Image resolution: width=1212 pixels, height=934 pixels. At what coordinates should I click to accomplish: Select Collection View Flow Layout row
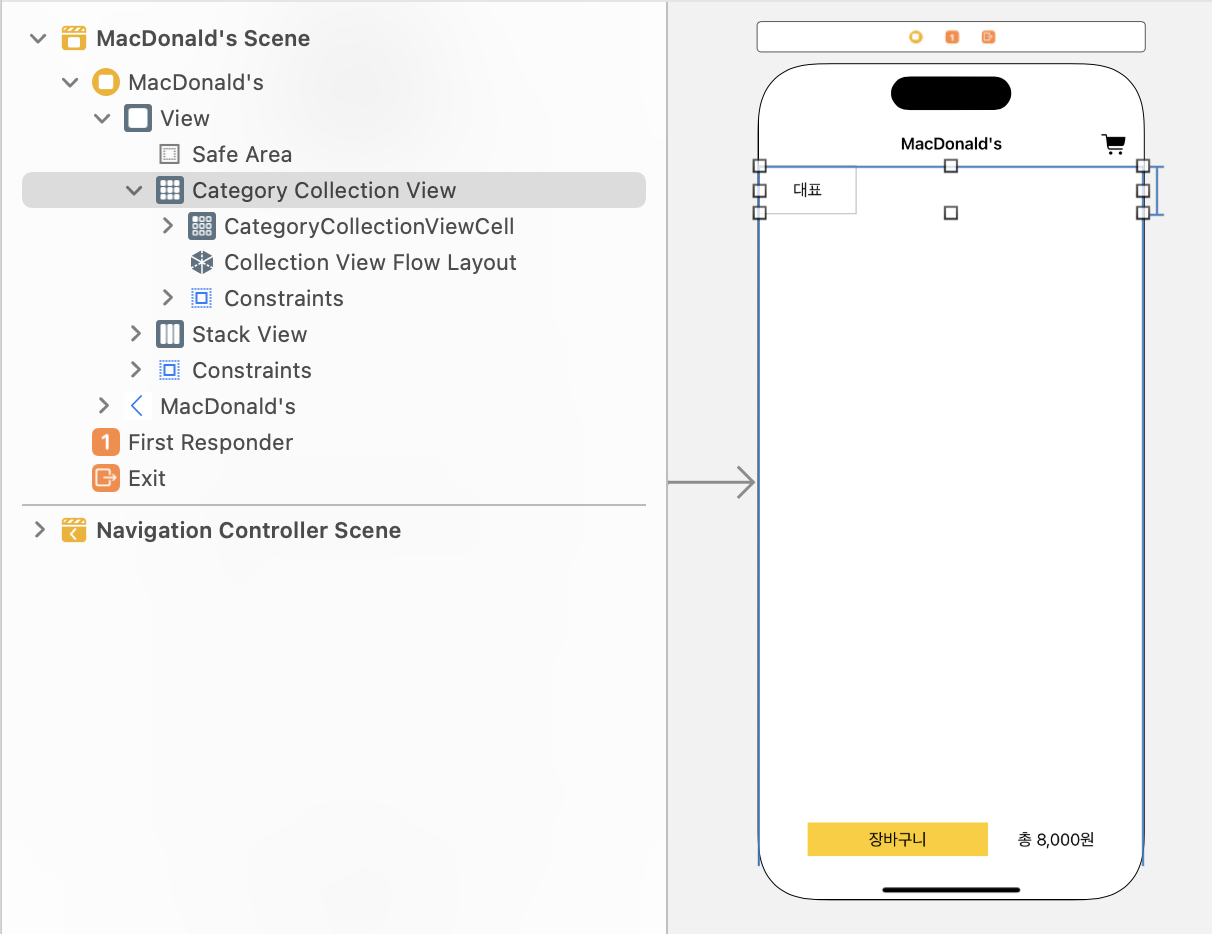334,262
